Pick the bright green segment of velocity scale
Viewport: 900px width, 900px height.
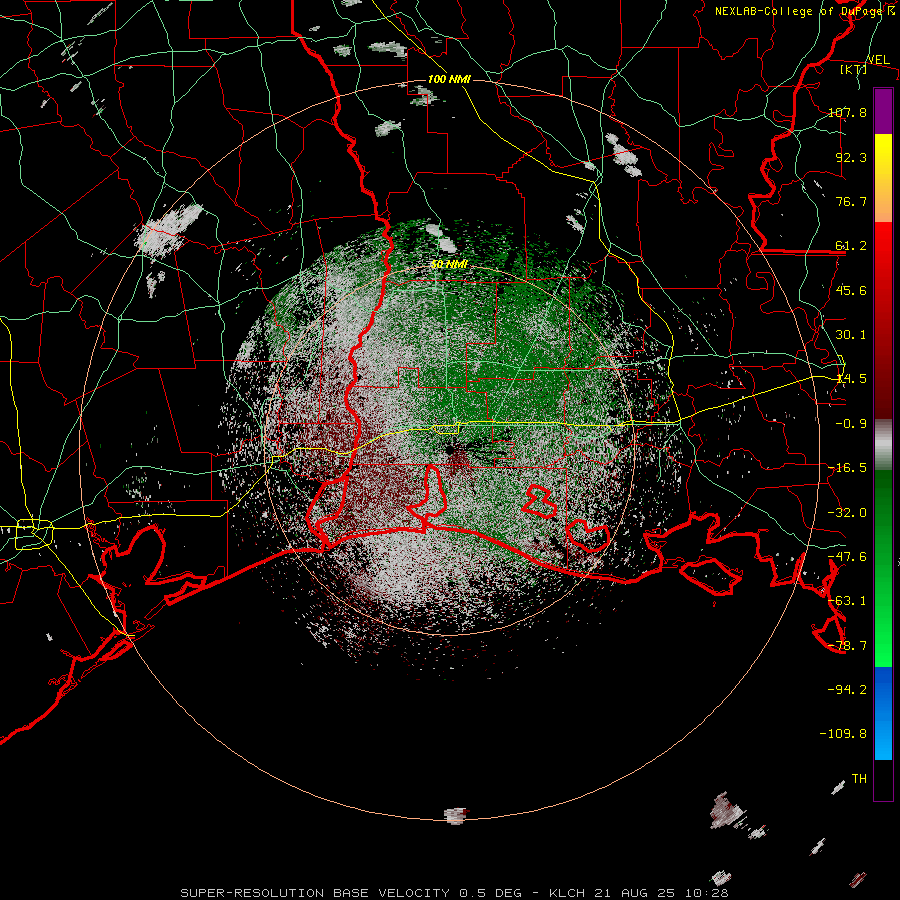point(883,568)
